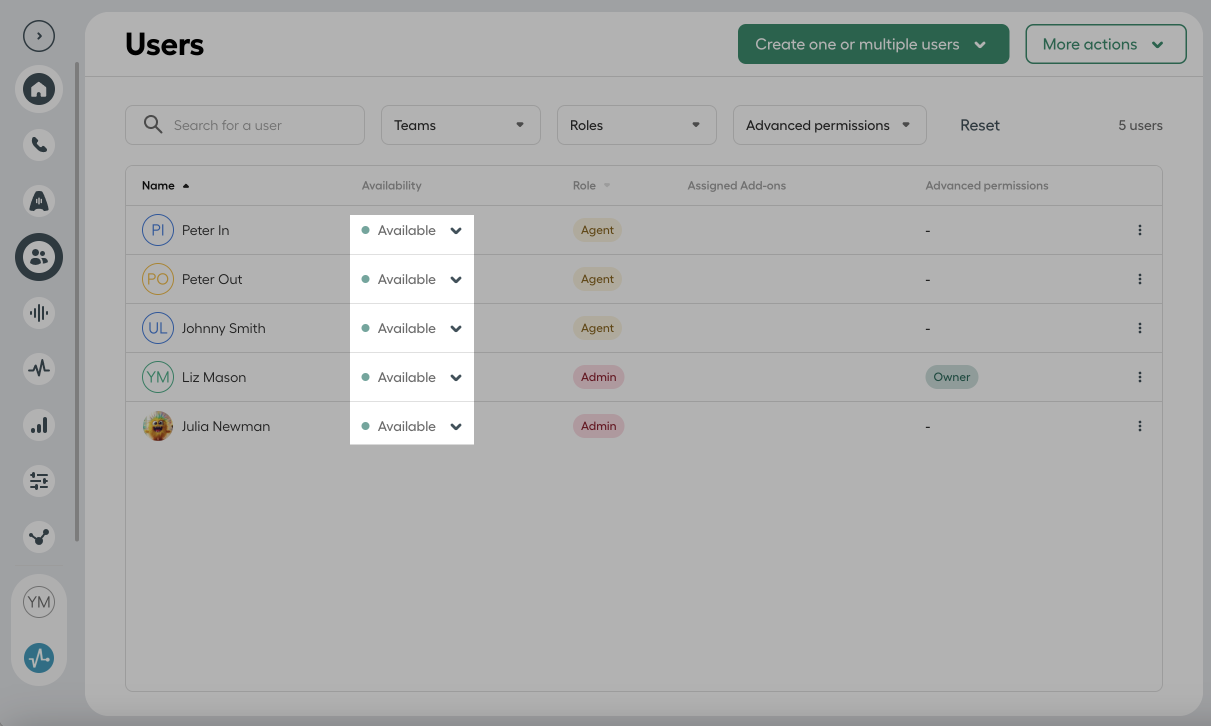Open the Home icon in sidebar
The width and height of the screenshot is (1211, 726).
[39, 90]
